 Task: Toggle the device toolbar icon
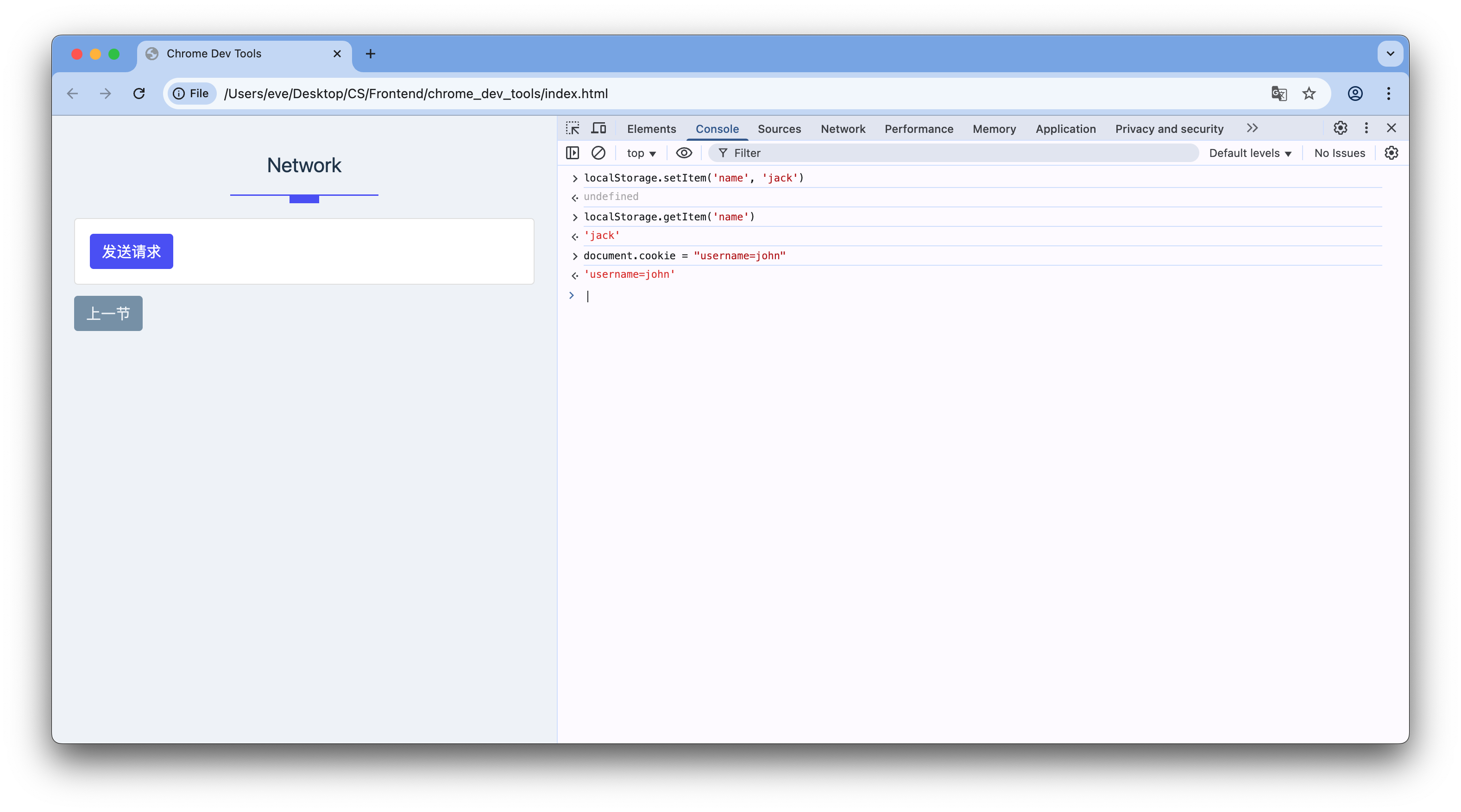(x=598, y=128)
